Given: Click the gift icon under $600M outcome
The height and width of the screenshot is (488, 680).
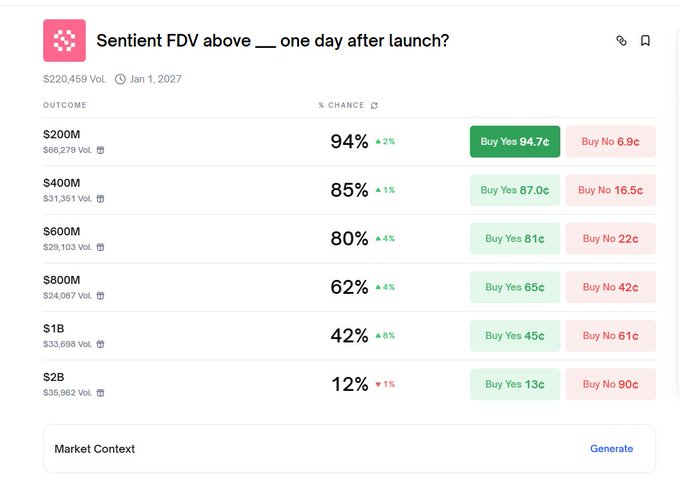Looking at the screenshot, I should (x=100, y=247).
